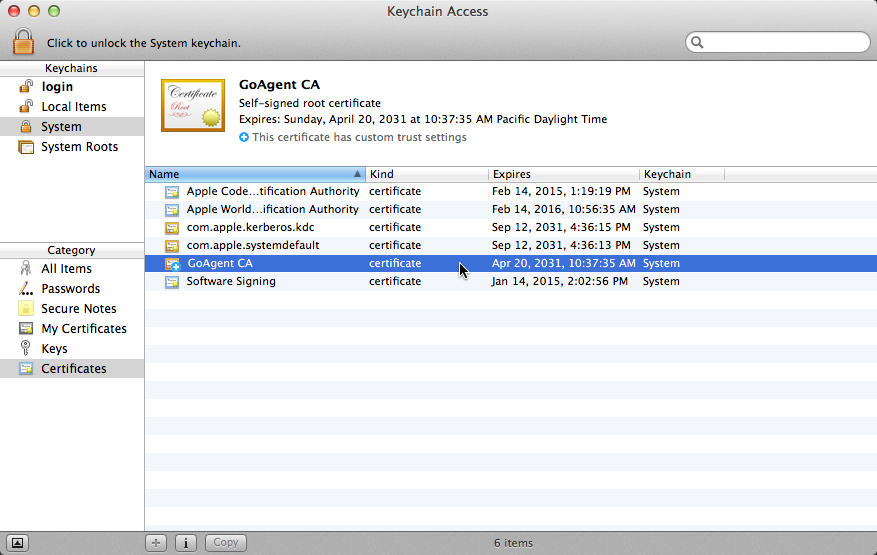This screenshot has height=555, width=877.
Task: Click the yellow minimize window button
Action: coord(34,11)
